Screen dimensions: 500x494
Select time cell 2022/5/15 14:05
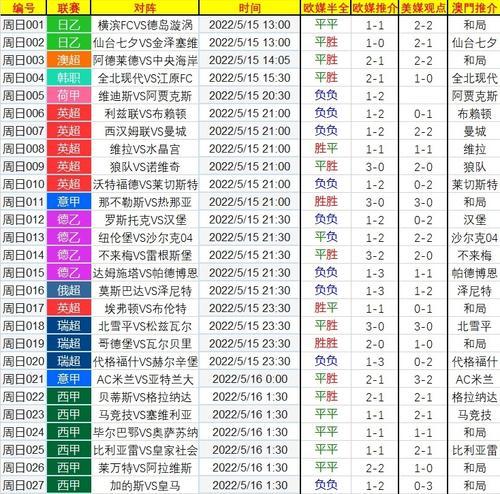(249, 60)
